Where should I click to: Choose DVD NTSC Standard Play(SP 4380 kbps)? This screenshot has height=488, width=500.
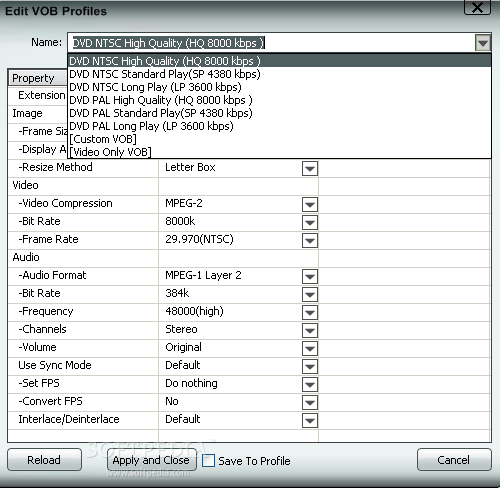click(x=279, y=74)
